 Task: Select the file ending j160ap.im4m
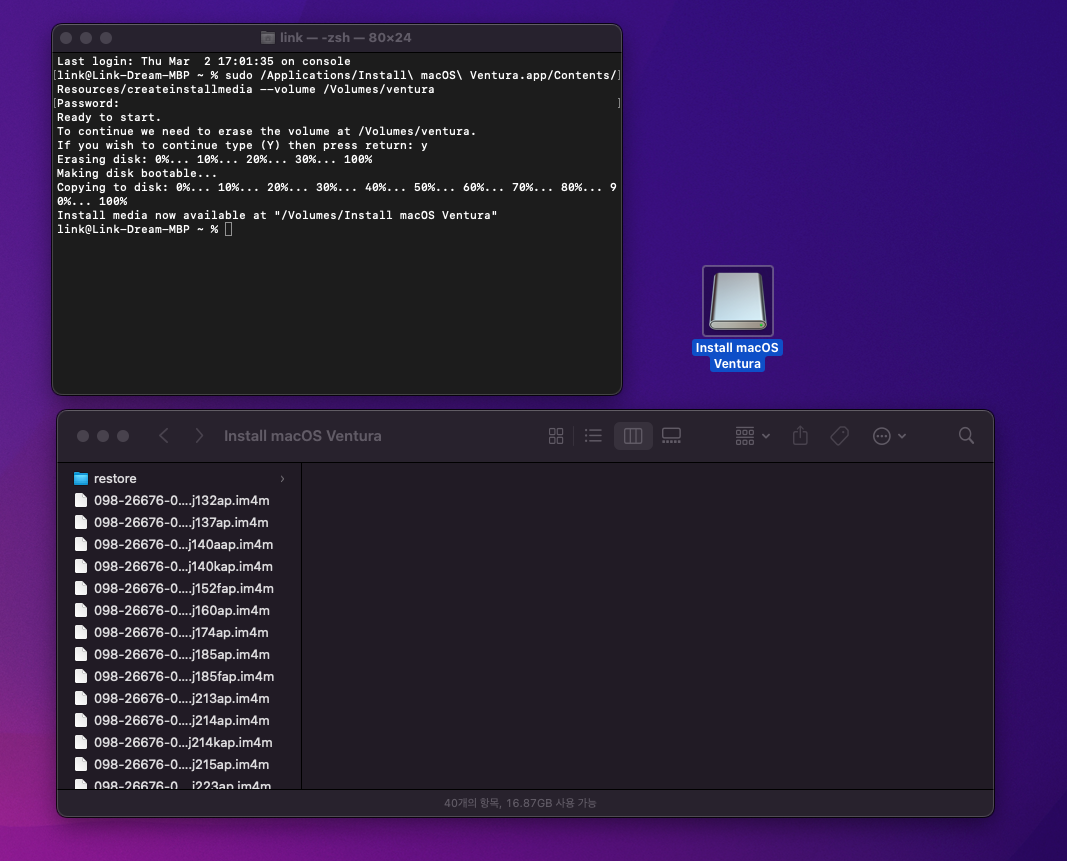click(x=180, y=611)
